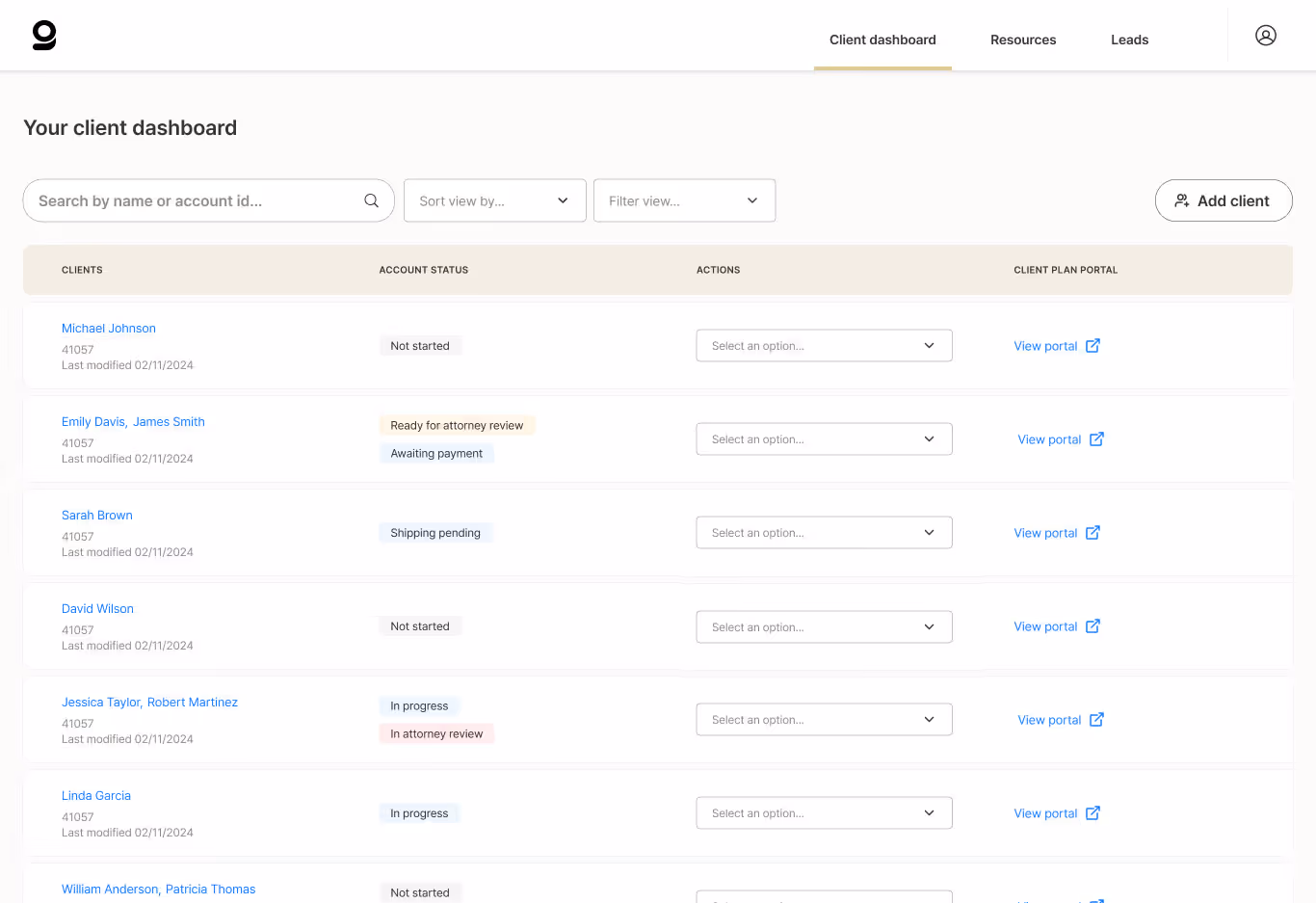Open the Filter view dropdown

[684, 200]
